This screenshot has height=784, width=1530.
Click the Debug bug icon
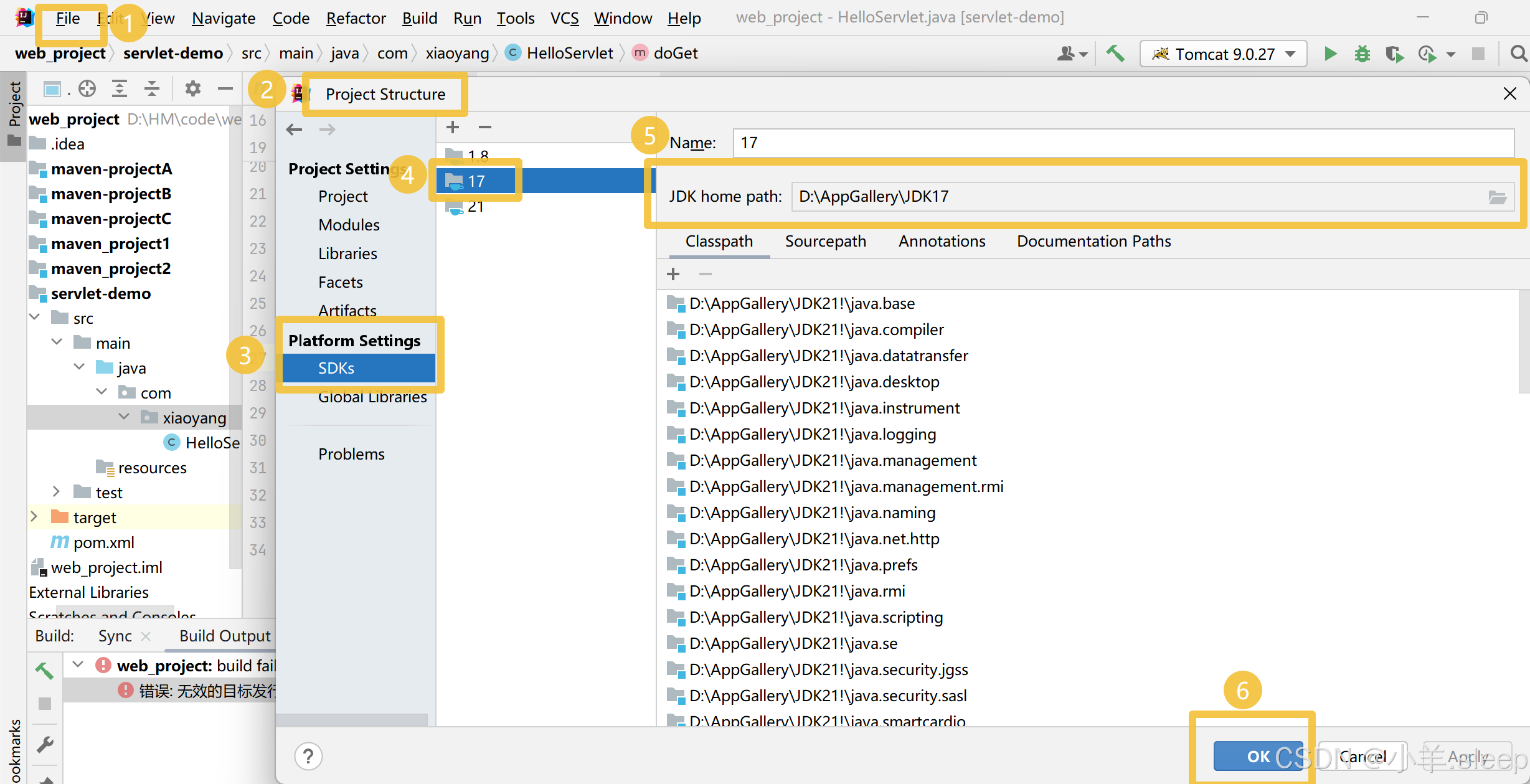(x=1362, y=54)
